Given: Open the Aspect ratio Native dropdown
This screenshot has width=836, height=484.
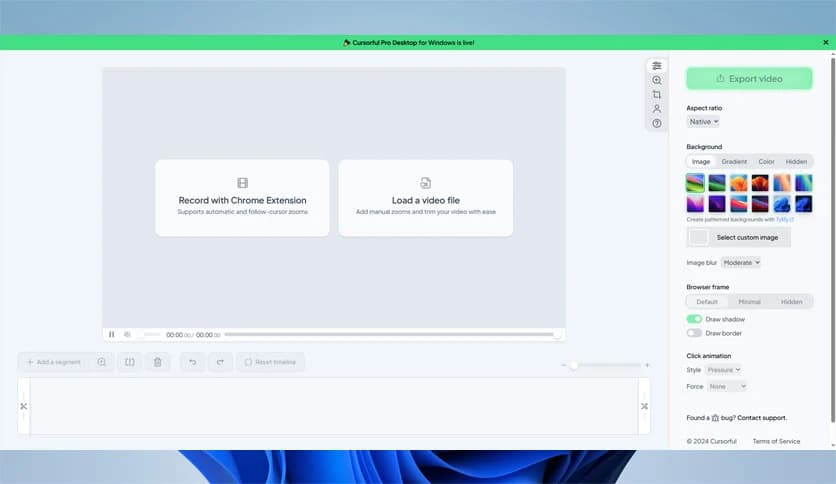Looking at the screenshot, I should click(703, 122).
